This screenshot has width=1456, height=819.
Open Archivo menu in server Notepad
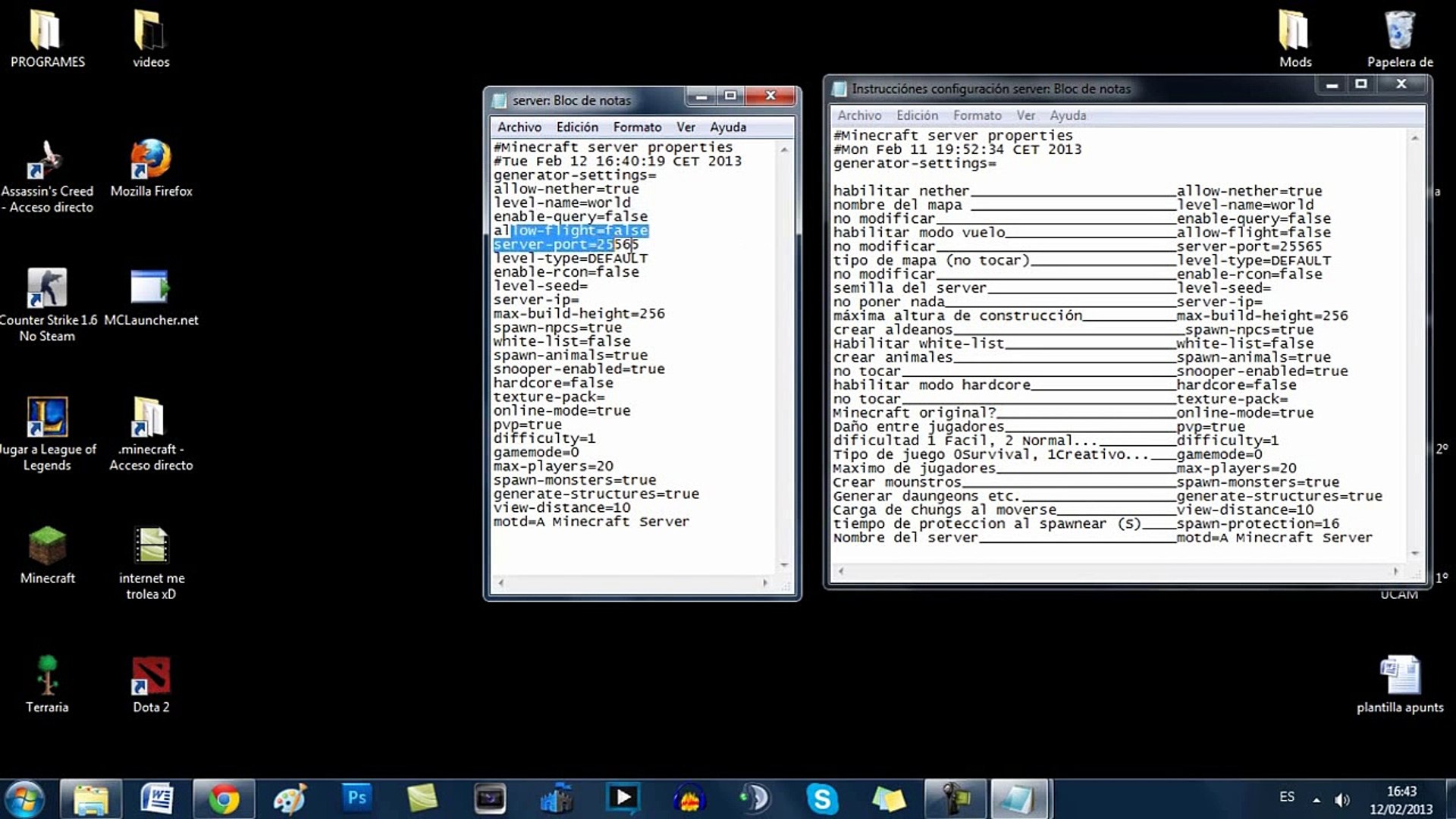tap(519, 127)
